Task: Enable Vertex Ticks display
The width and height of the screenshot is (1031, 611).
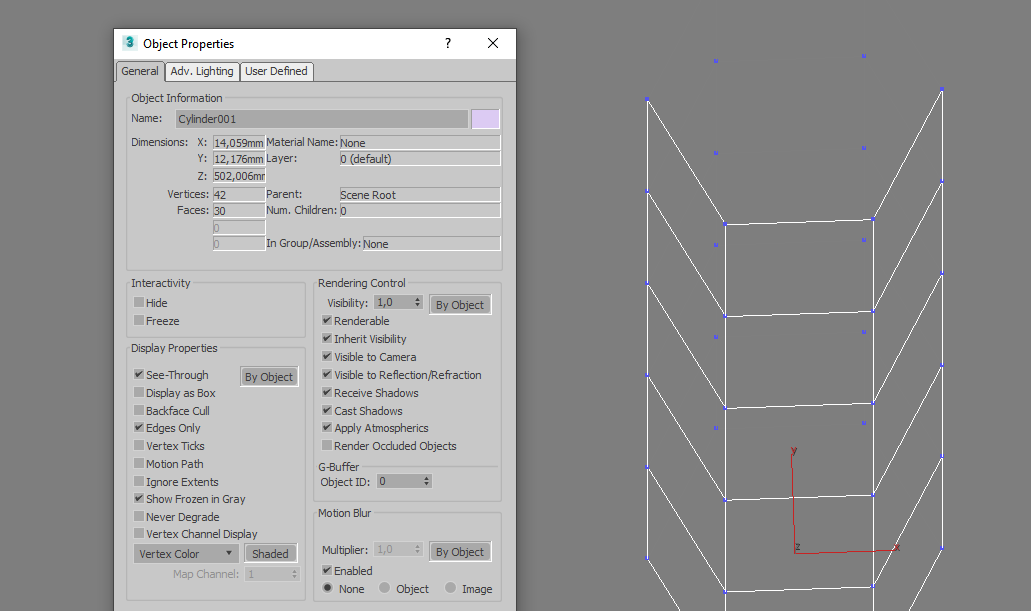Action: click(139, 446)
